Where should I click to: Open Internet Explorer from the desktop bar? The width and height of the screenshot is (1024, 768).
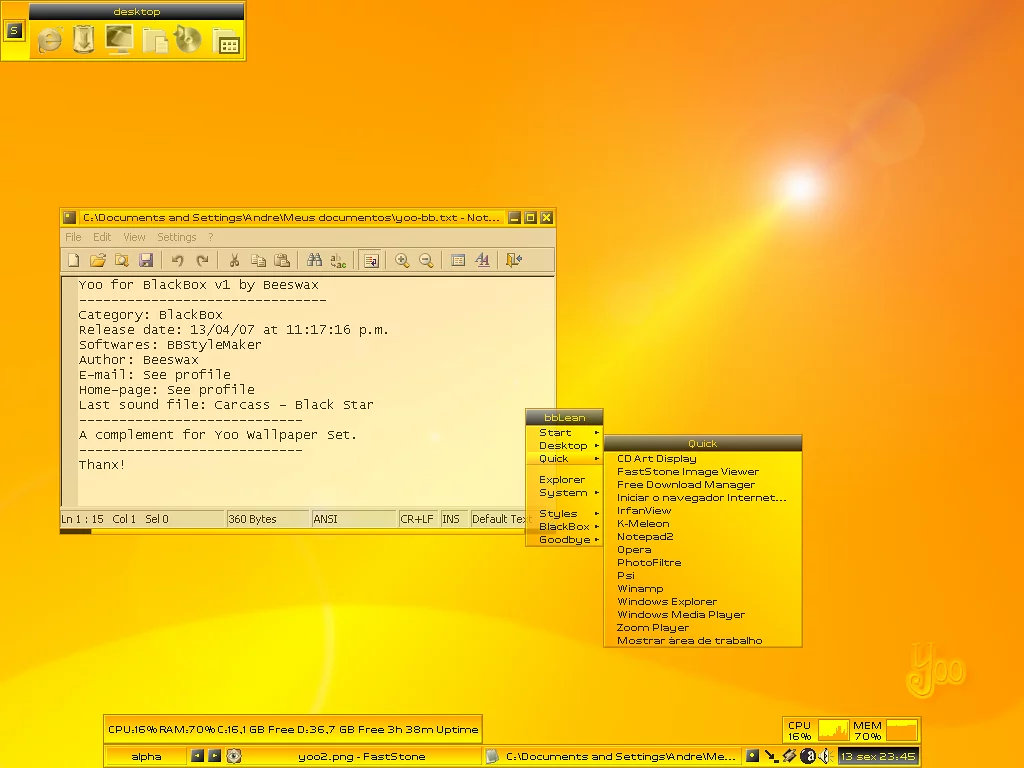coord(50,40)
